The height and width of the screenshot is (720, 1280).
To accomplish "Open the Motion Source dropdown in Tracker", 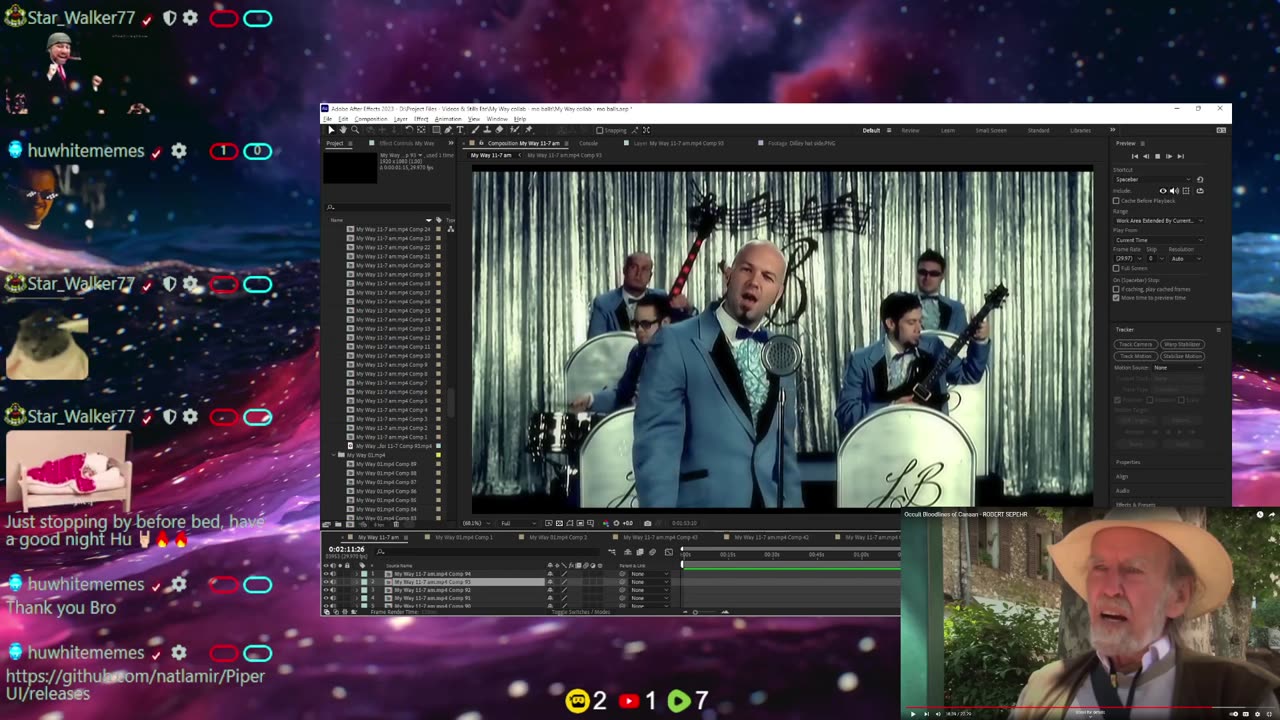I will tap(1177, 367).
